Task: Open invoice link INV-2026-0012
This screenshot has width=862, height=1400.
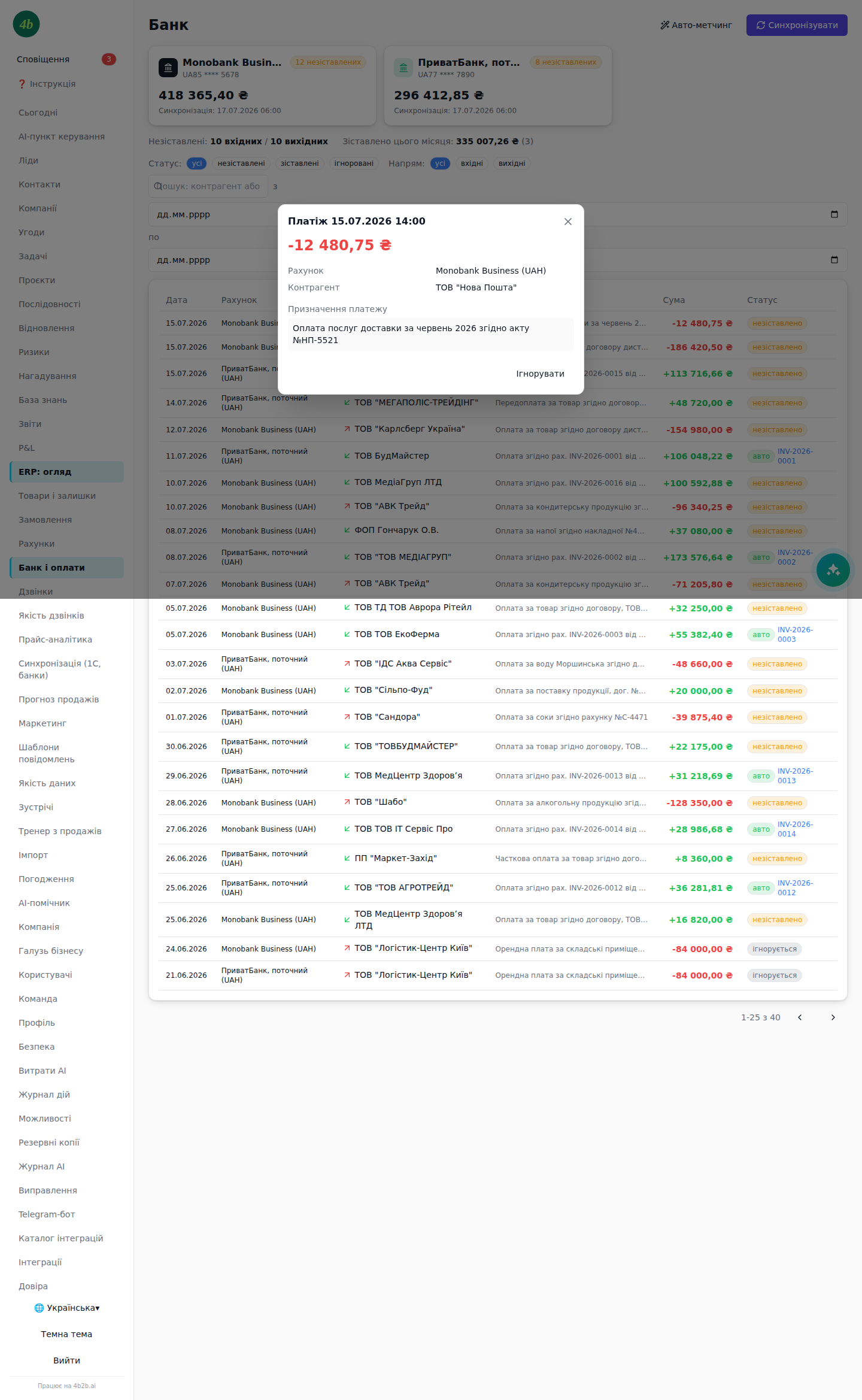Action: [795, 888]
